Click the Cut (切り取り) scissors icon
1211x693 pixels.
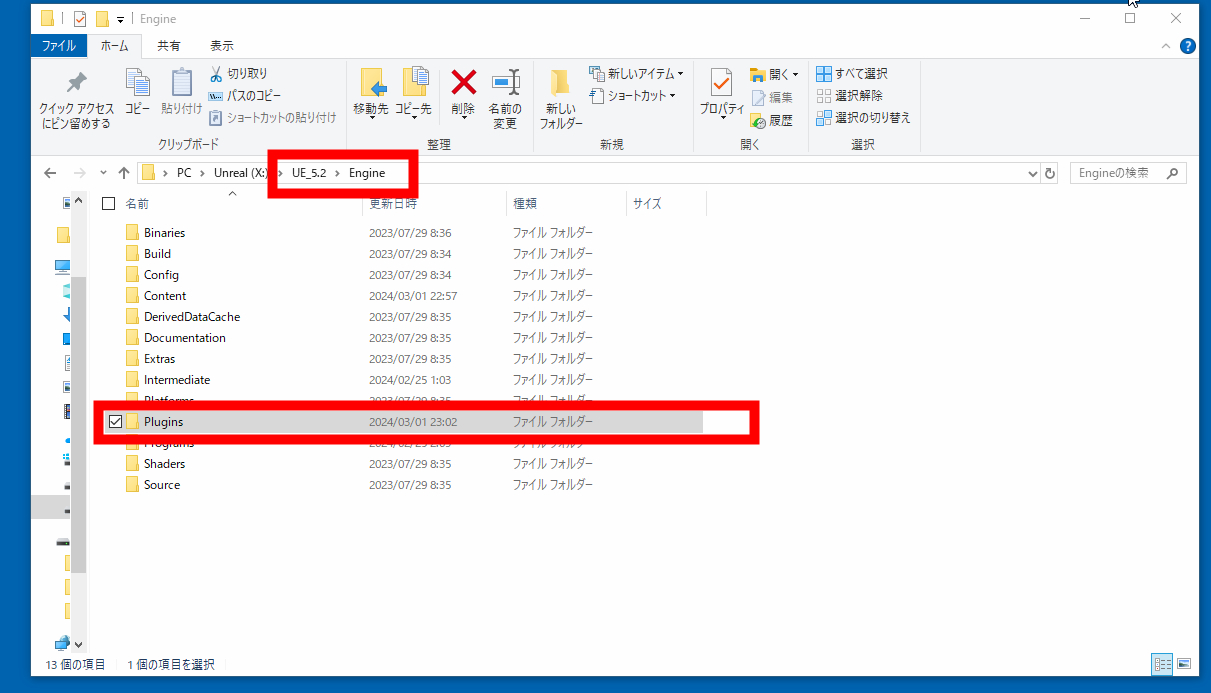coord(216,74)
